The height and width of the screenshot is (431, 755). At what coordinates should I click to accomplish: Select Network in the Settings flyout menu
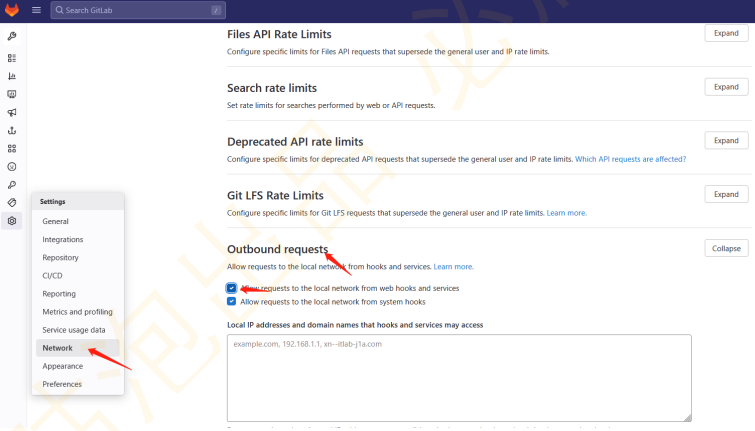58,348
